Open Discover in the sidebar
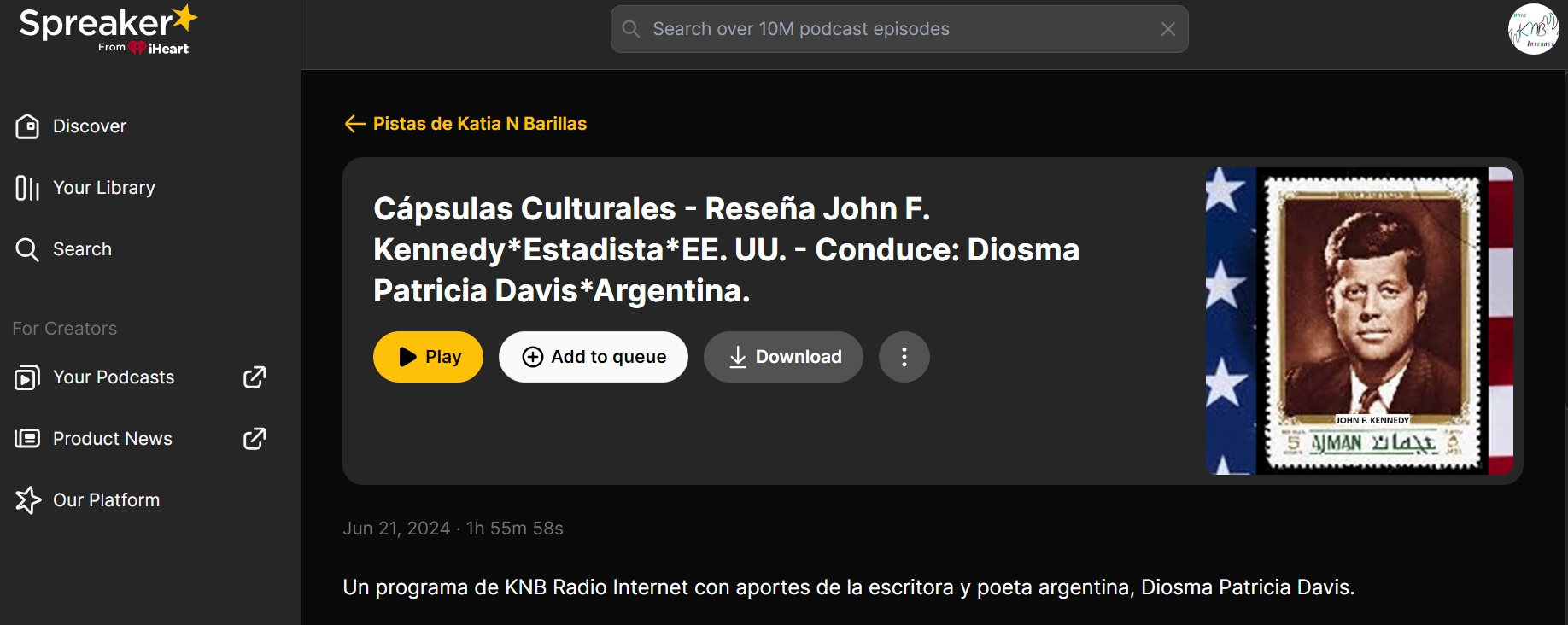Image resolution: width=1568 pixels, height=625 pixels. (89, 126)
